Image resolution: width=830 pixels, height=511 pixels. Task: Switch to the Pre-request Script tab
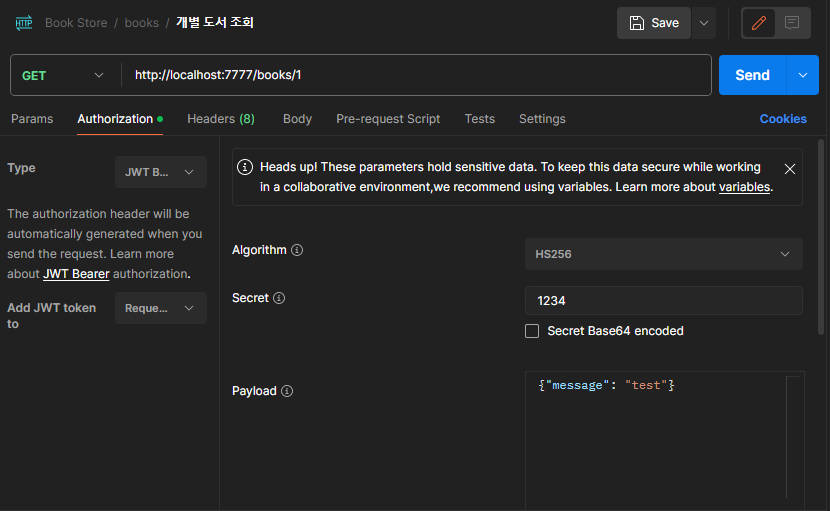click(388, 119)
